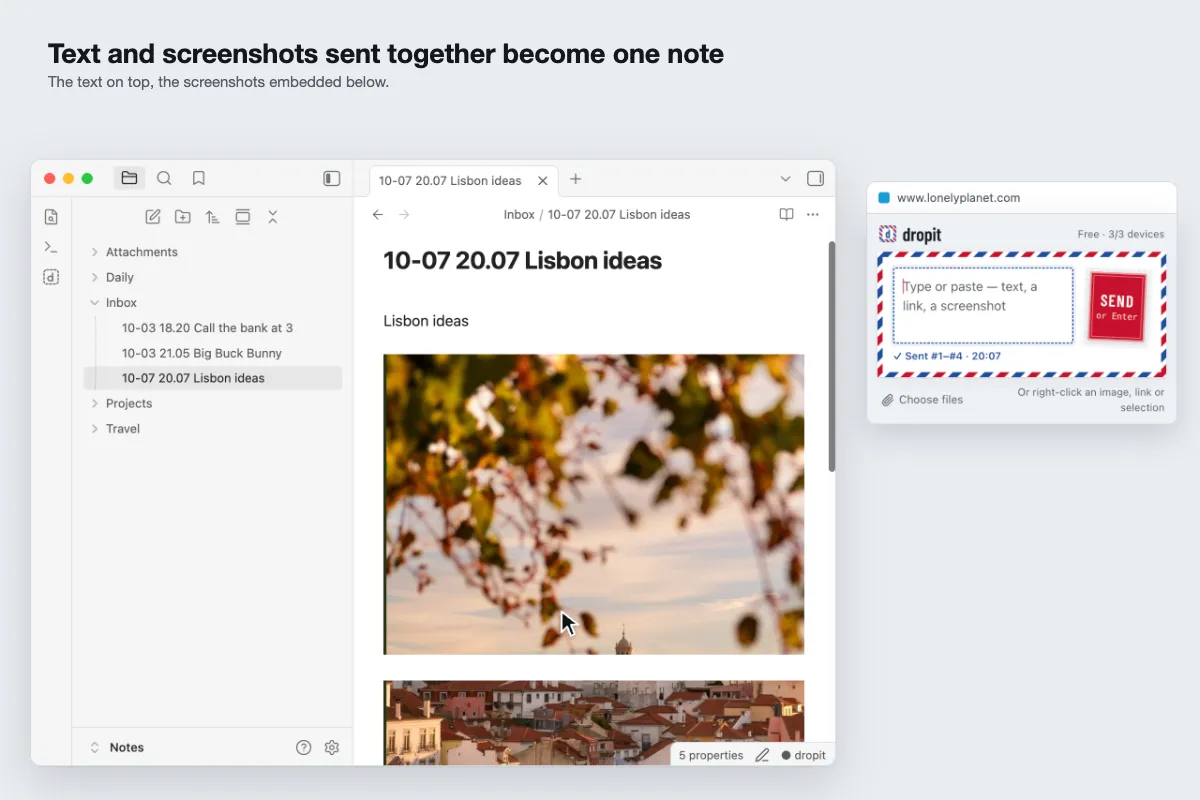Screen dimensions: 1200x800
Task: Click Inbox in the breadcrumb
Action: tap(519, 214)
